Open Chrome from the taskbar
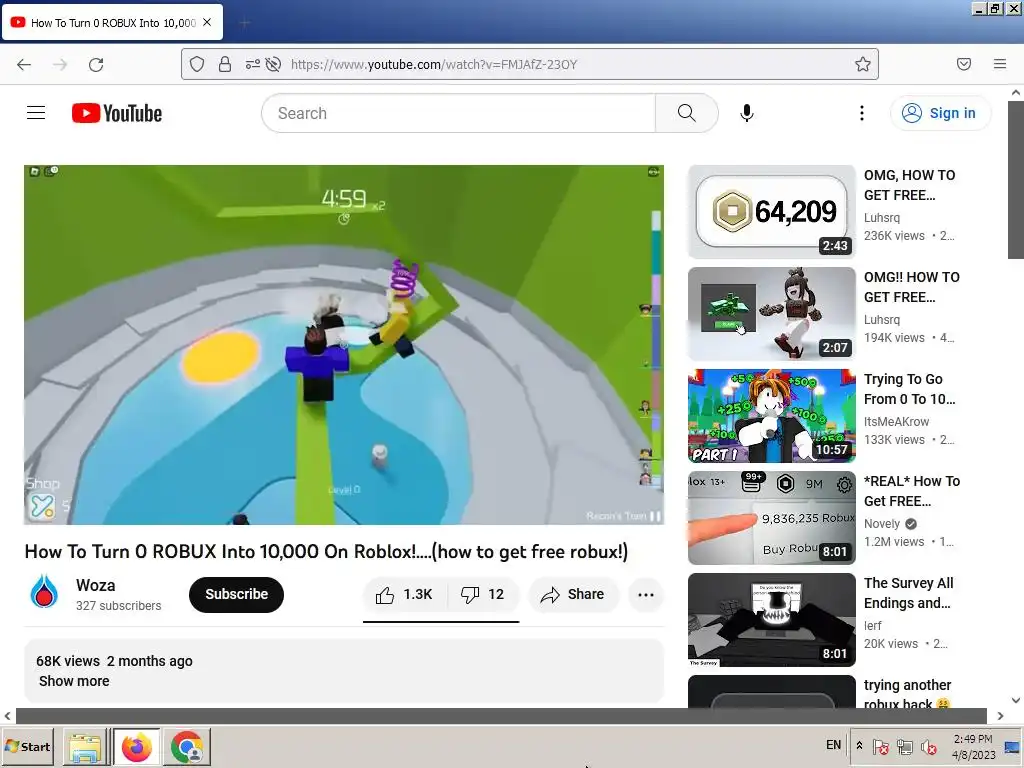 pos(187,747)
